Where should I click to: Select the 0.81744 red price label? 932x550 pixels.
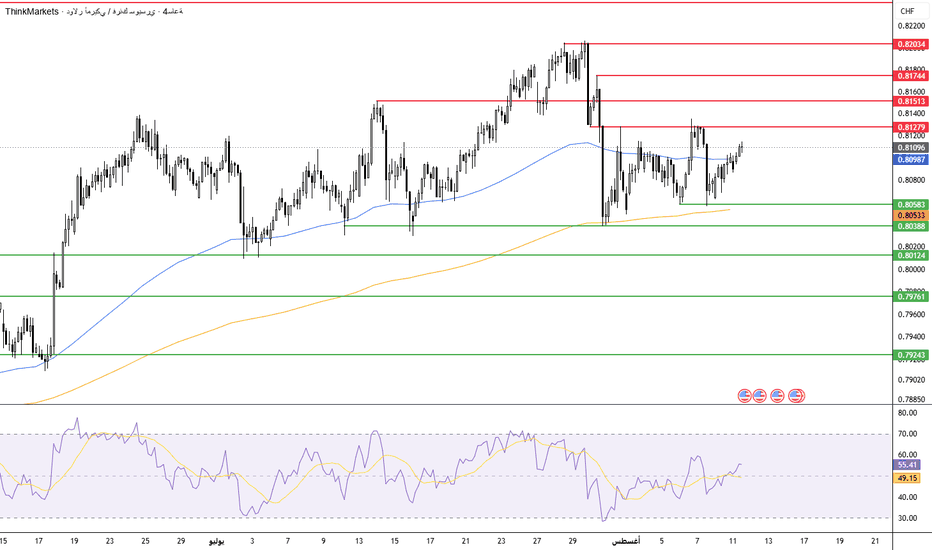[911, 76]
